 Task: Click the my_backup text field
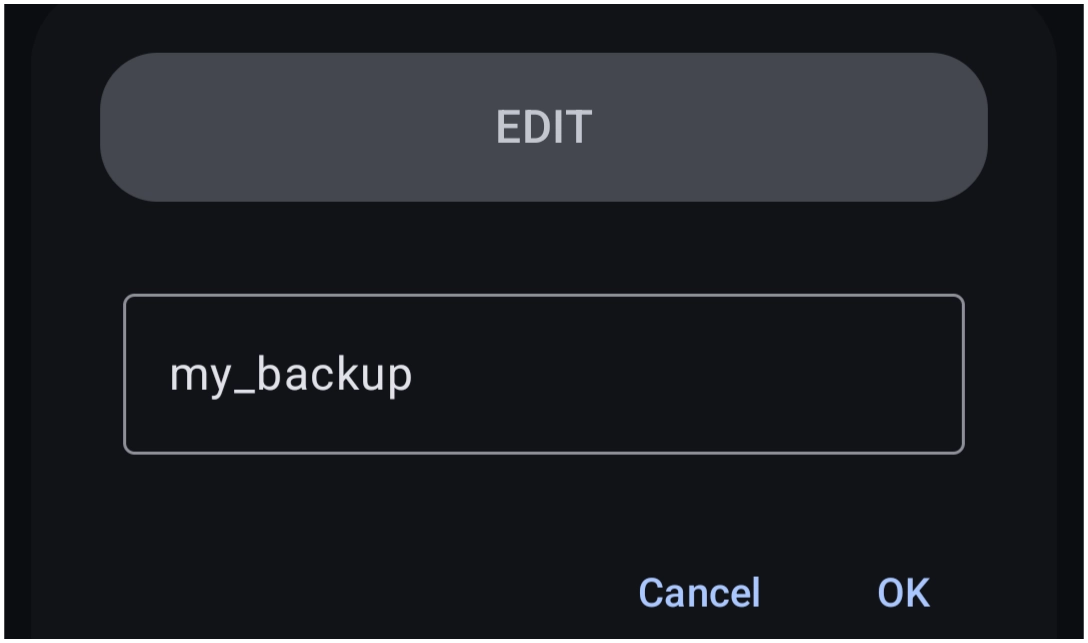tap(543, 375)
